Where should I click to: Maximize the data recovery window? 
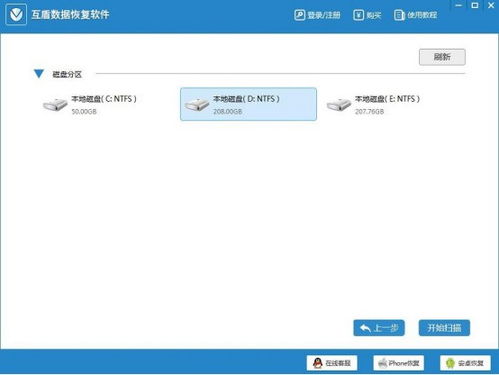[475, 5]
